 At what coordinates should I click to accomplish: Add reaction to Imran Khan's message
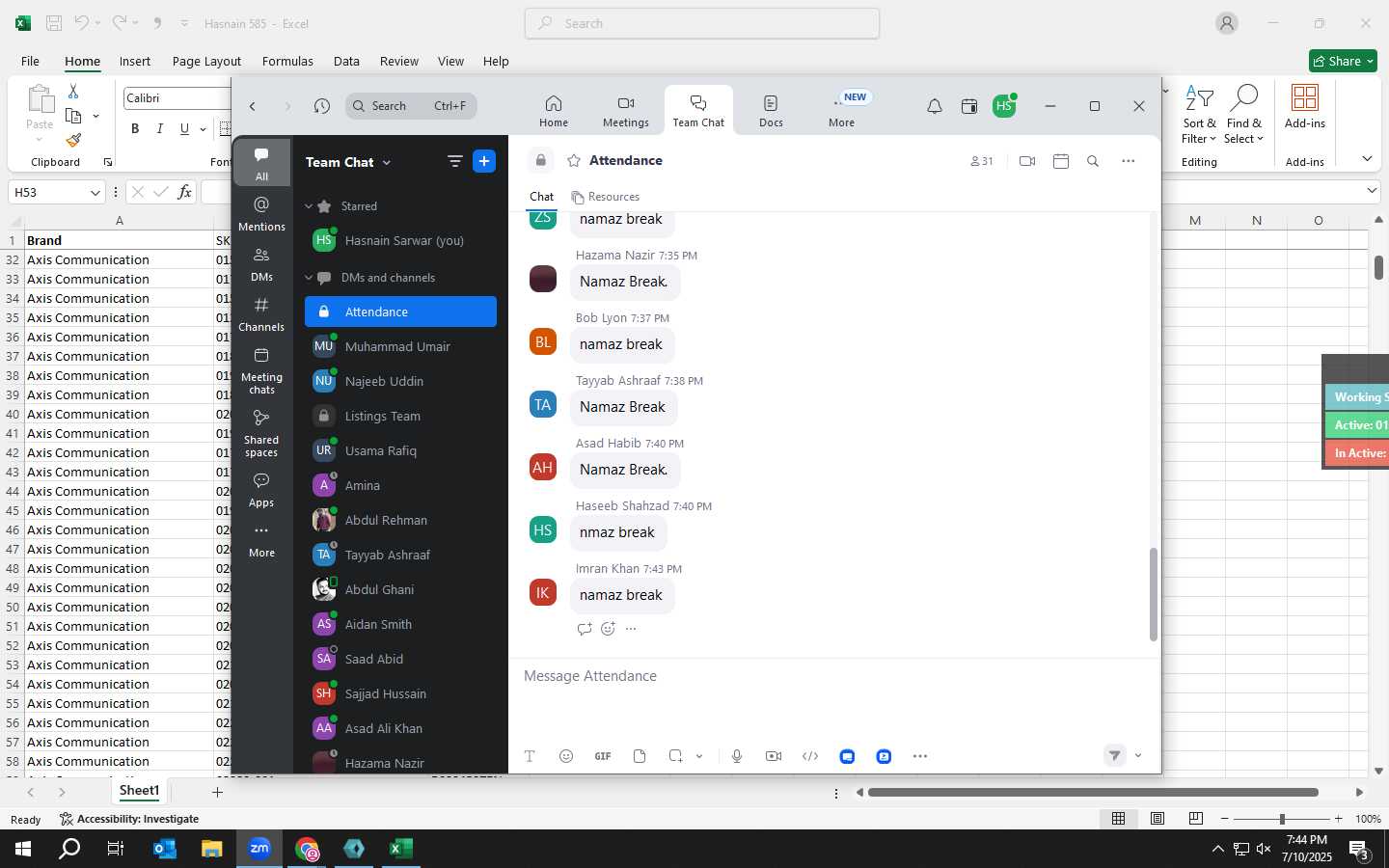point(608,629)
